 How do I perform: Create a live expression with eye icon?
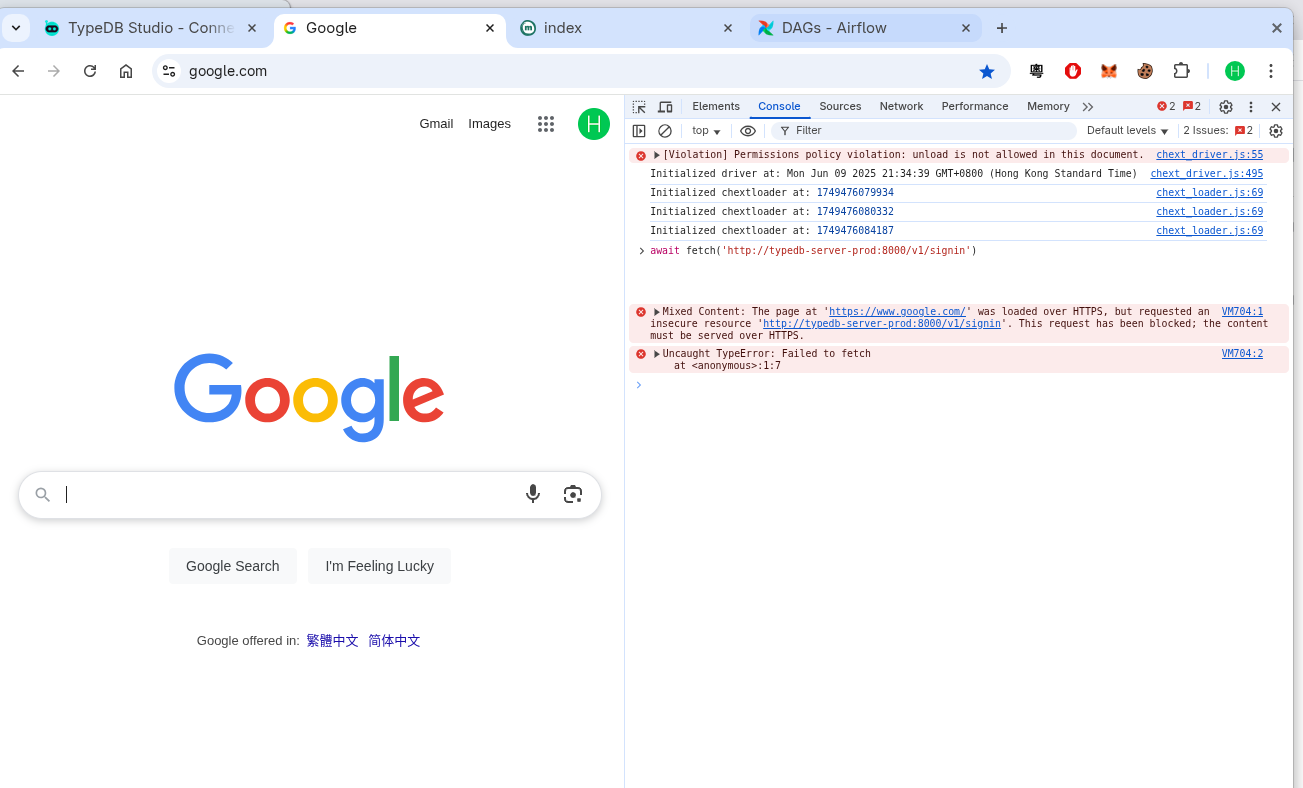[748, 131]
